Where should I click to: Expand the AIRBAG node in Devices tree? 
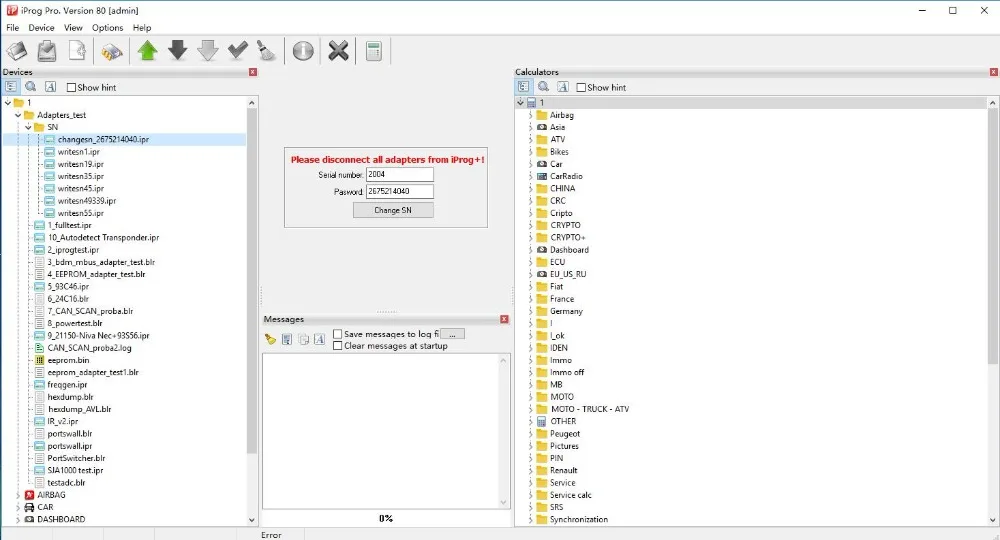click(18, 495)
